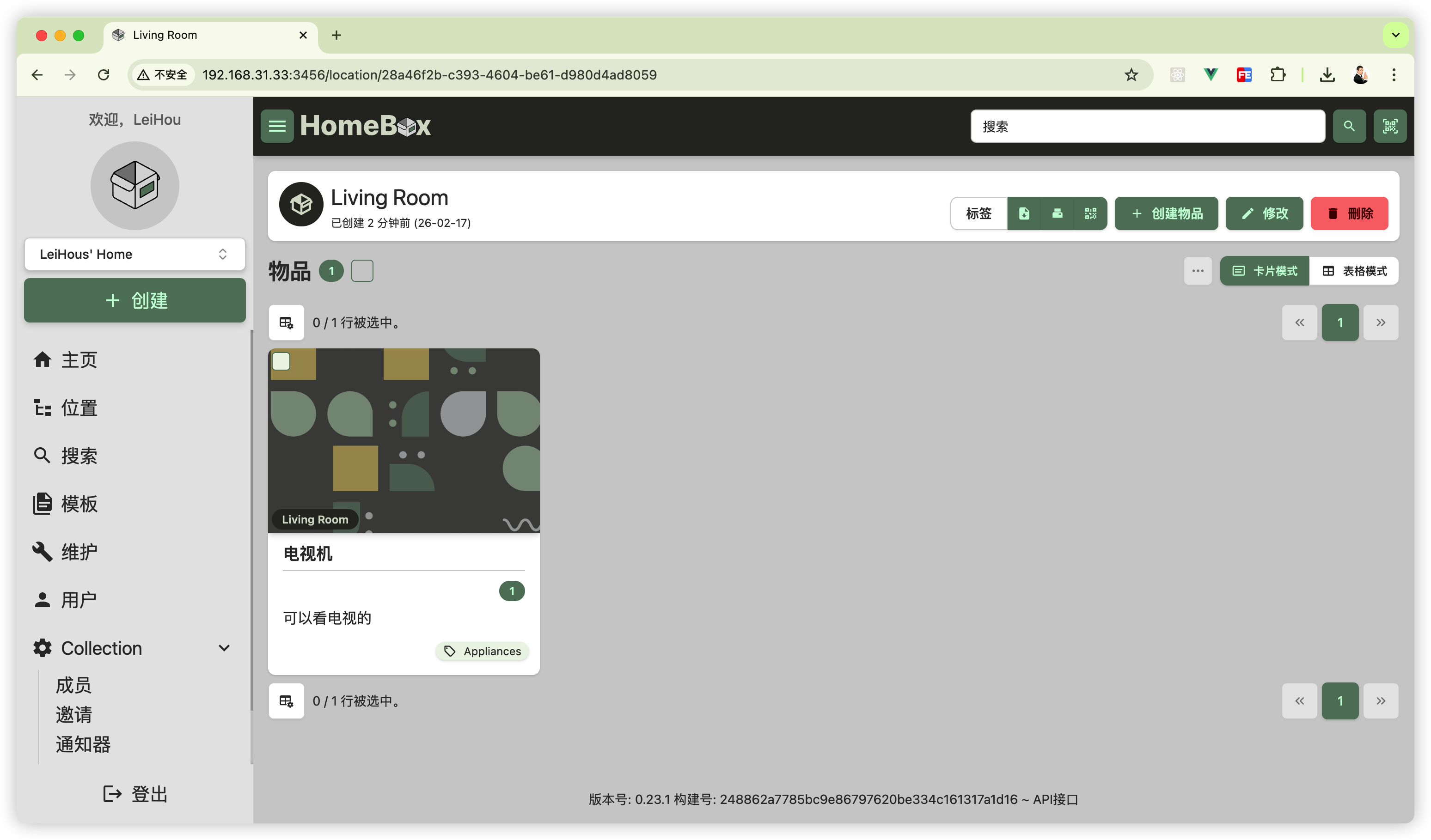Click the three-dots more options button
Image resolution: width=1431 pixels, height=840 pixels.
pyautogui.click(x=1198, y=271)
